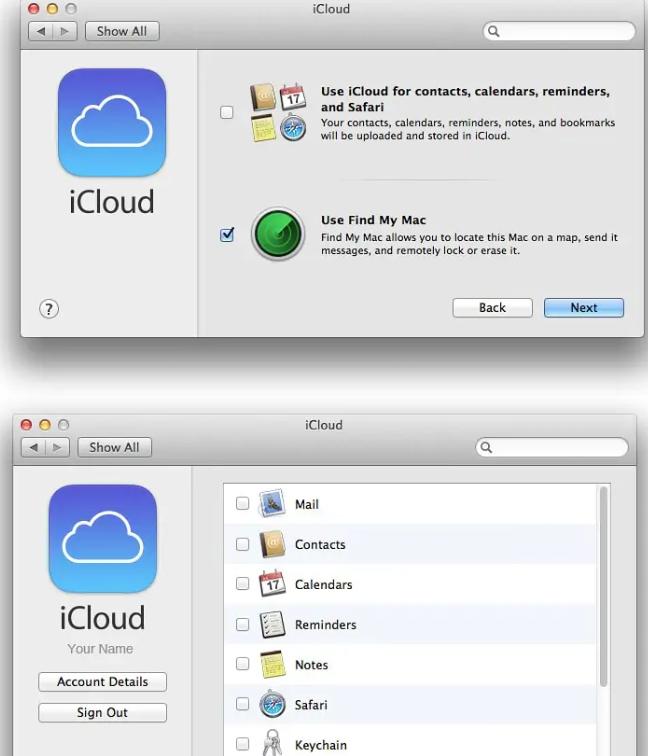The image size is (648, 756).
Task: Select the 'Keychain' label in the list
Action: pos(321,745)
